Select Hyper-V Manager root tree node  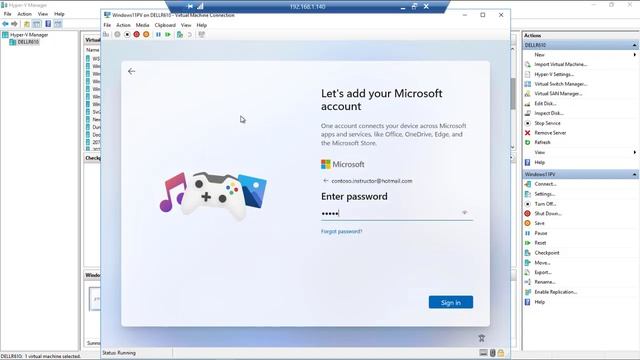29,35
